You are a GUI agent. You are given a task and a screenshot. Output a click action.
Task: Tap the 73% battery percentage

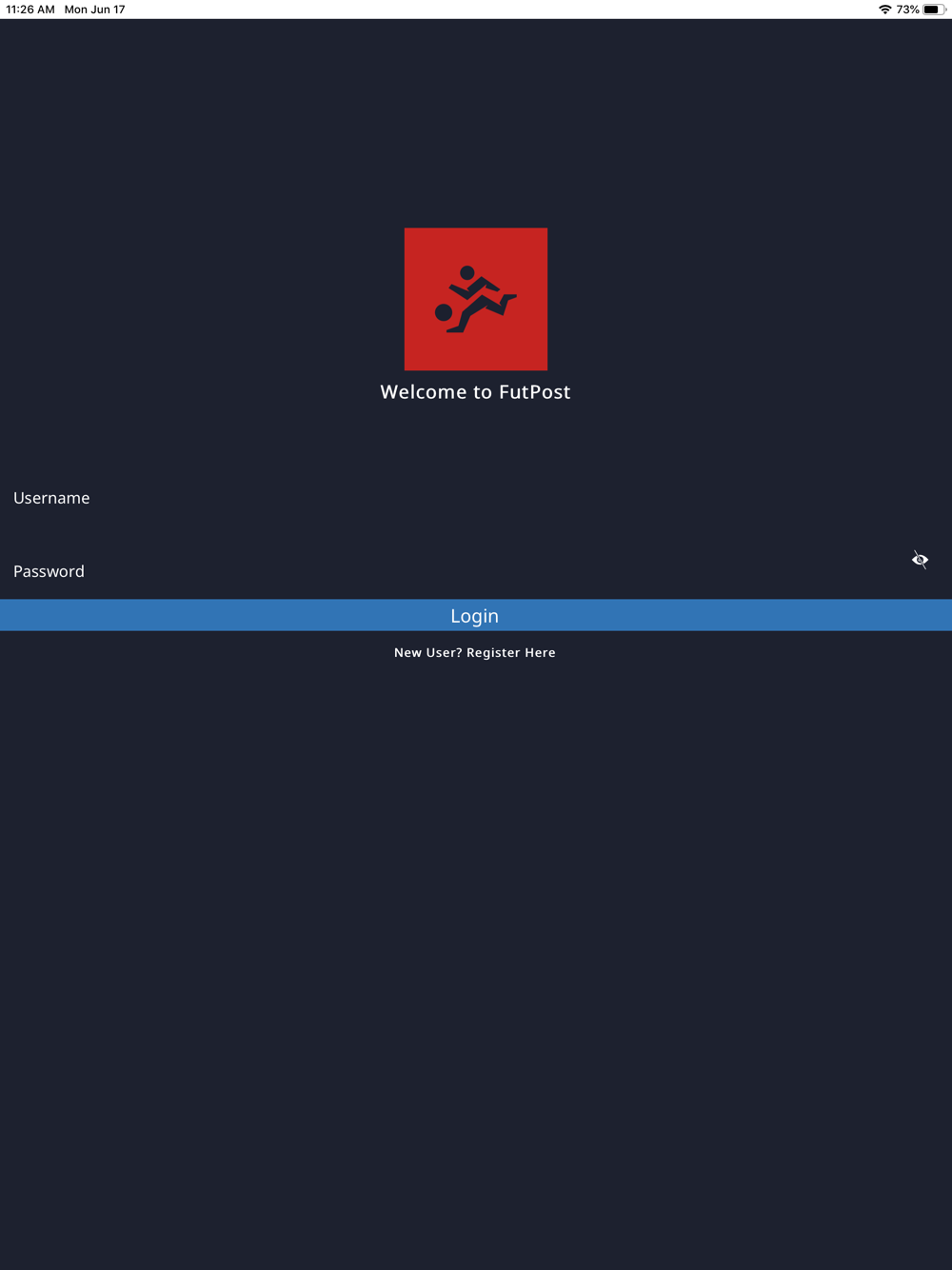pyautogui.click(x=907, y=10)
